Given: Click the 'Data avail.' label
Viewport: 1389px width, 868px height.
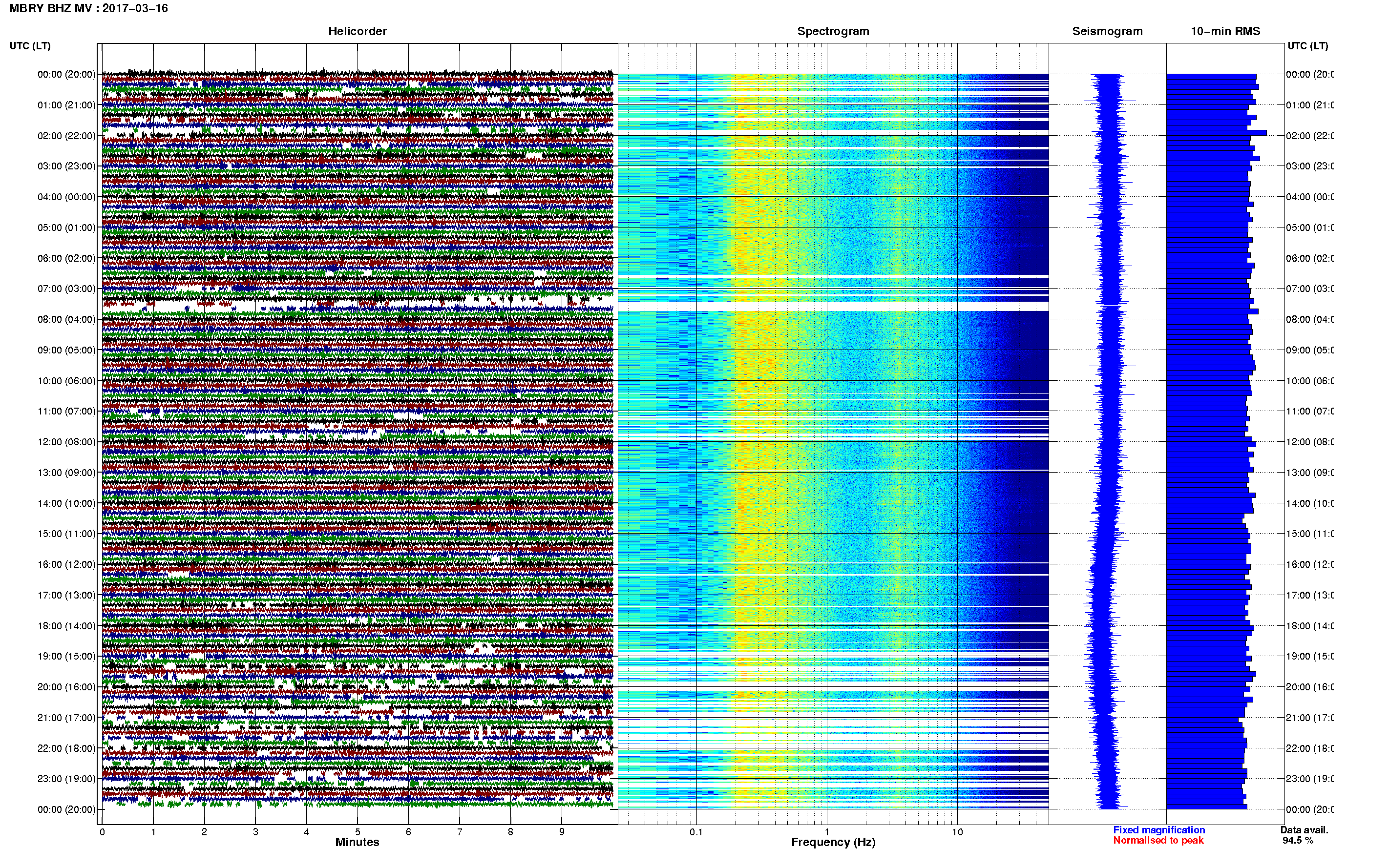Looking at the screenshot, I should 1304,830.
